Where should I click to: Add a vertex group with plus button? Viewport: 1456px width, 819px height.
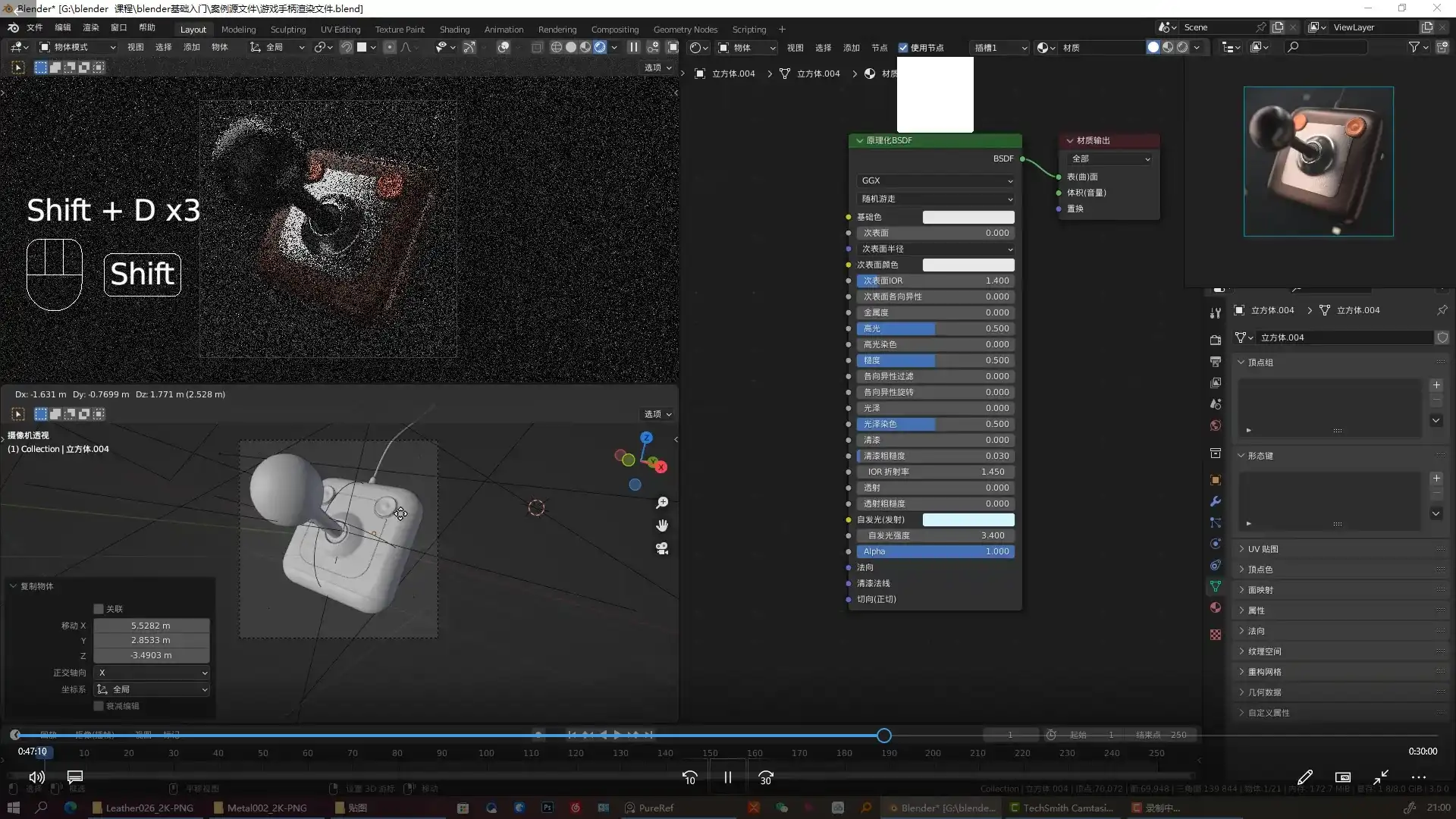pyautogui.click(x=1436, y=385)
